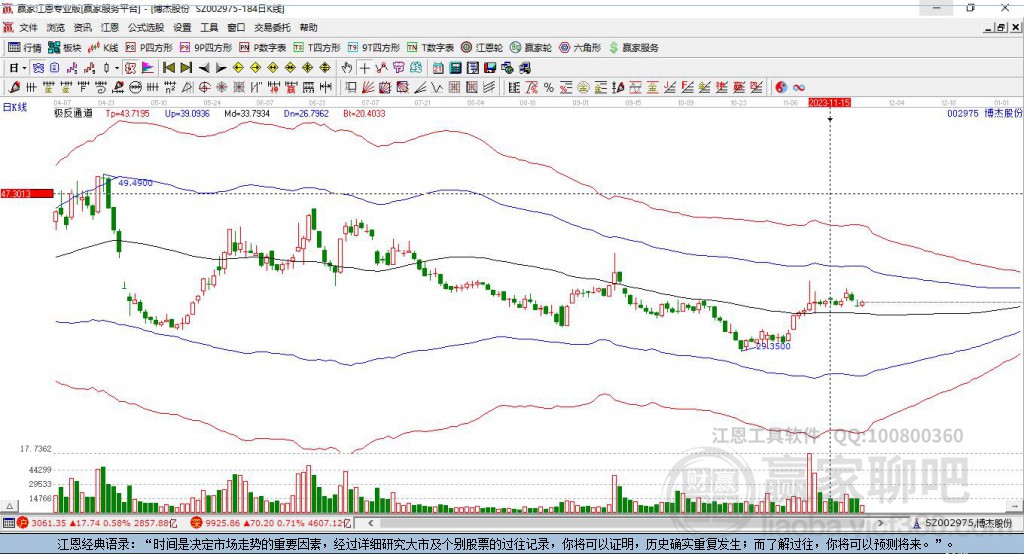This screenshot has height=554, width=1024.
Task: Open the 9P四方形 tool
Action: [x=206, y=48]
